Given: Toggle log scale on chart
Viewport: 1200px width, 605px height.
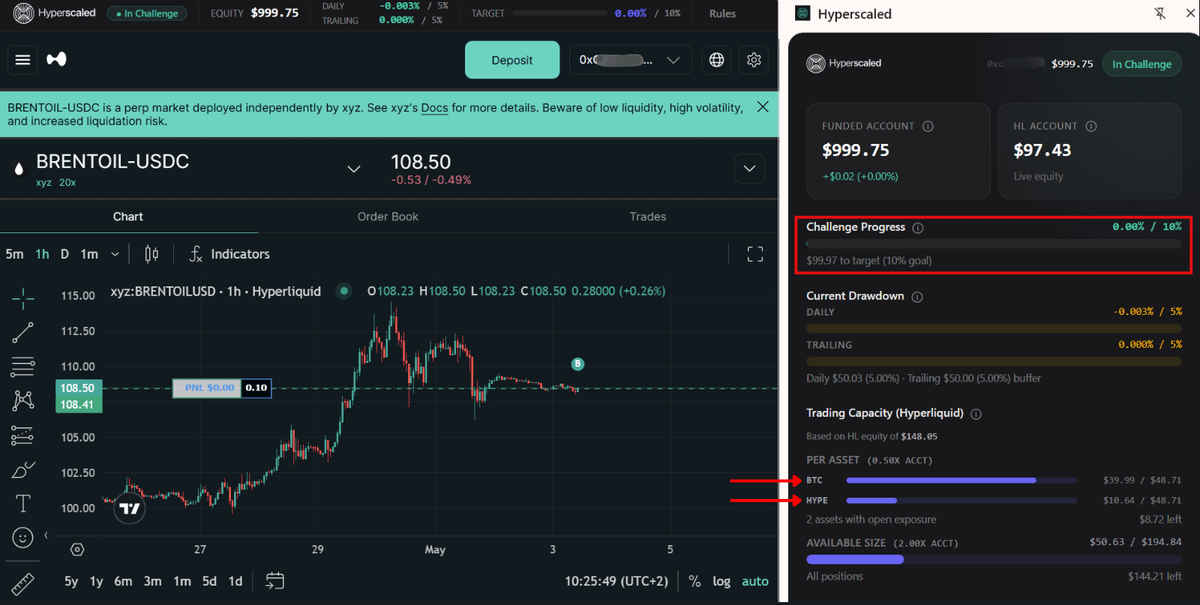Looking at the screenshot, I should (722, 581).
